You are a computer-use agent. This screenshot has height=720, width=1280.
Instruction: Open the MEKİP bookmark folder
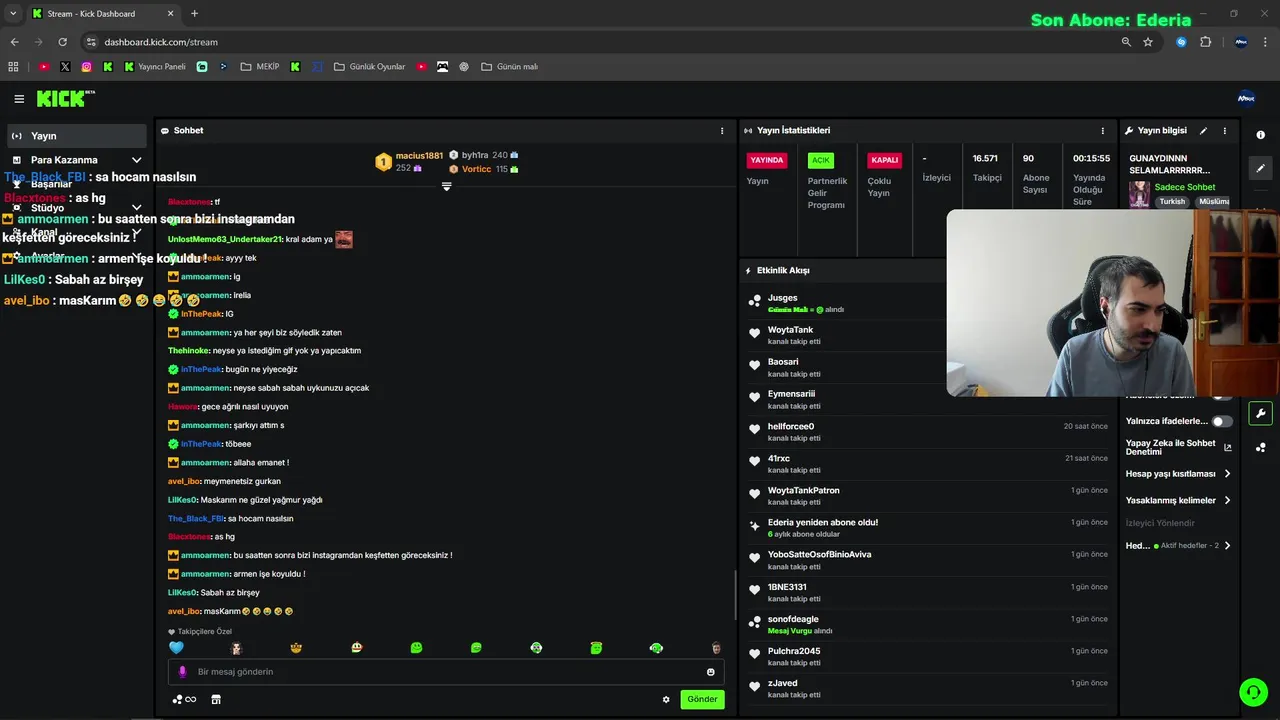(260, 67)
